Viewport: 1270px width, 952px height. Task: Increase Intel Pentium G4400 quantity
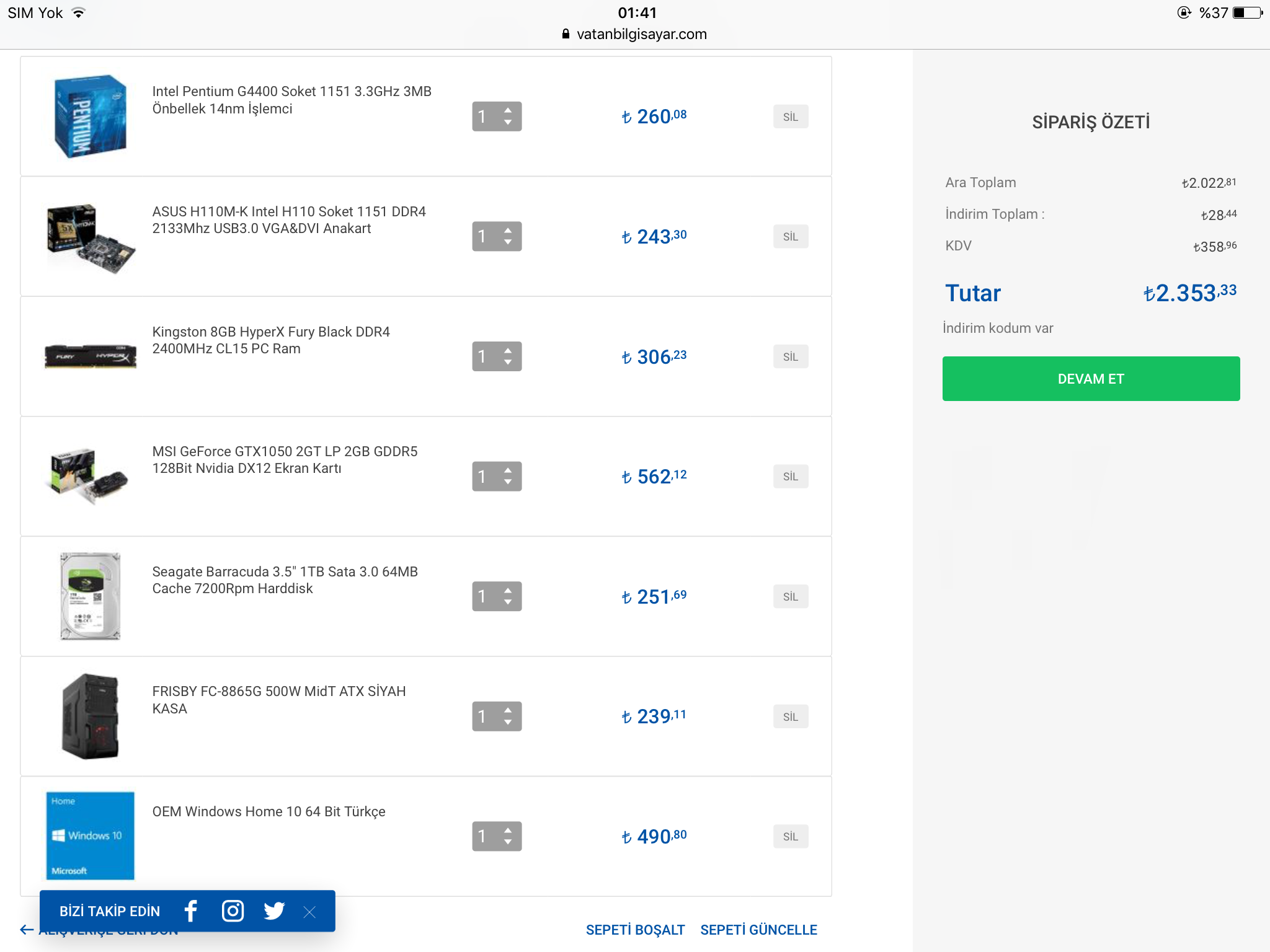508,110
